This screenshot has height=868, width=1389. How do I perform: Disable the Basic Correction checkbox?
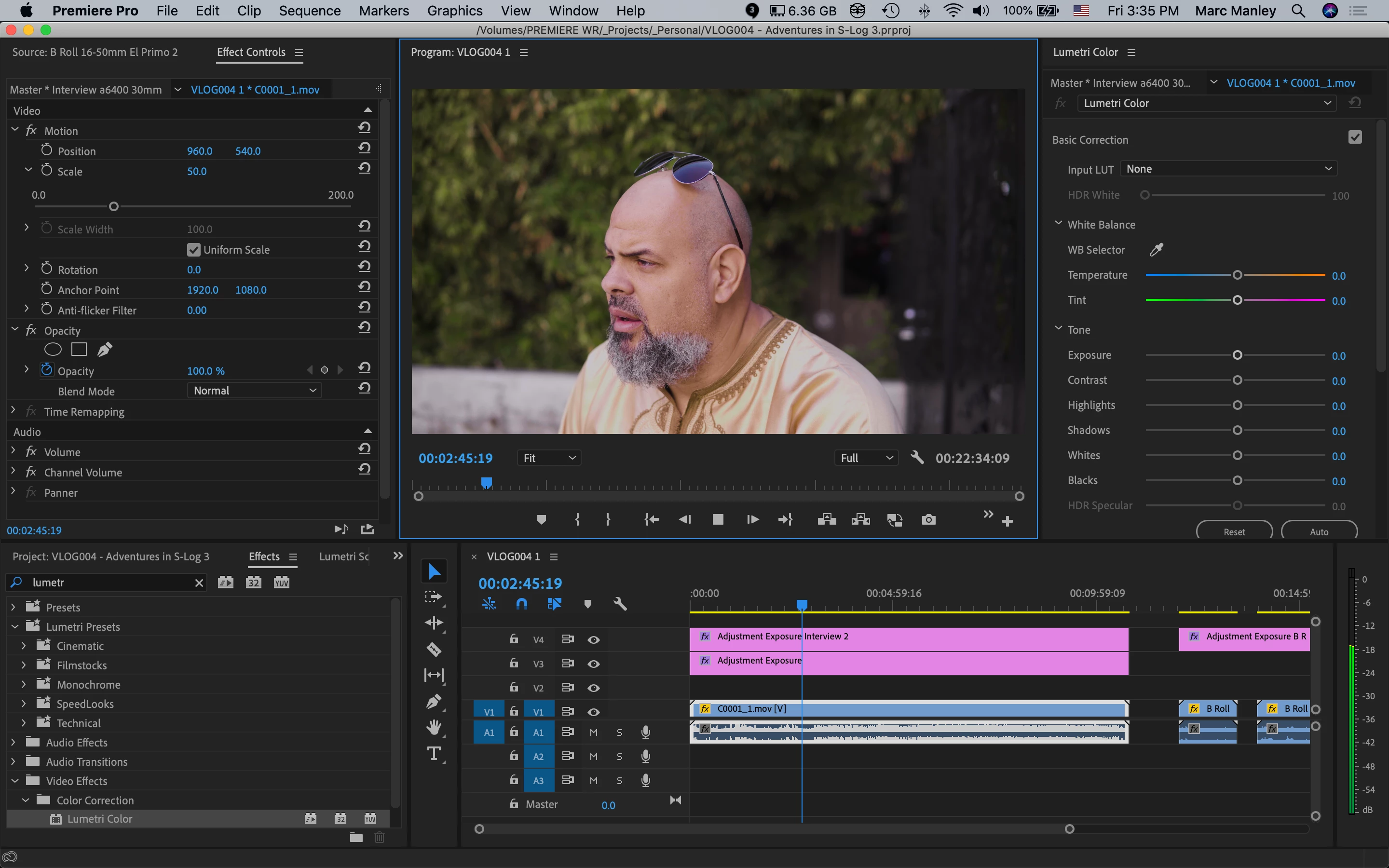(x=1355, y=137)
